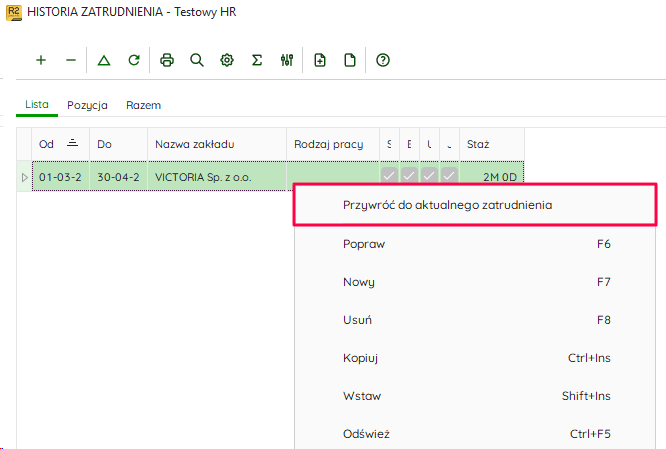Open help with the question mark icon
The width and height of the screenshot is (666, 449).
pyautogui.click(x=383, y=60)
